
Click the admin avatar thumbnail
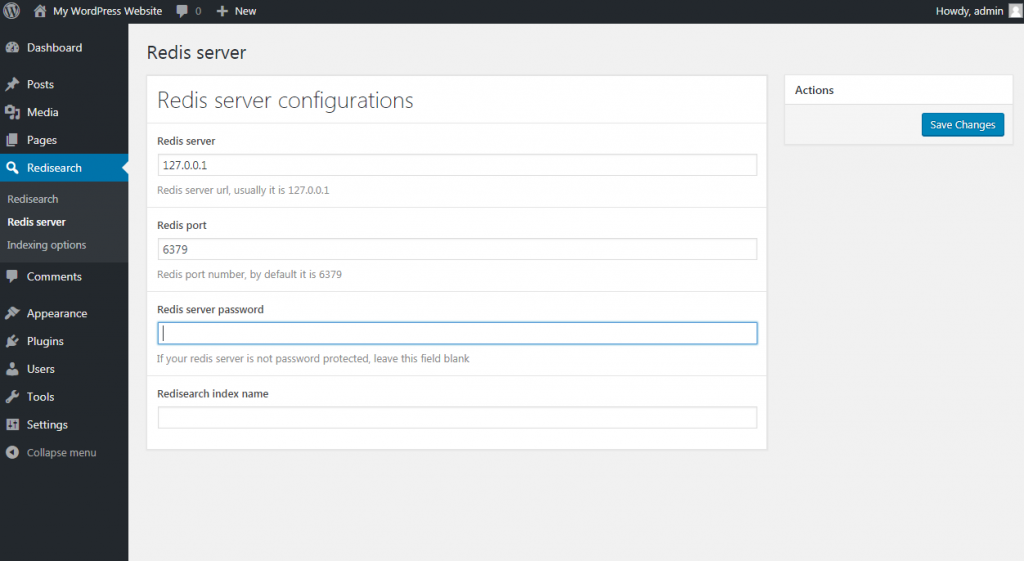tap(1015, 11)
